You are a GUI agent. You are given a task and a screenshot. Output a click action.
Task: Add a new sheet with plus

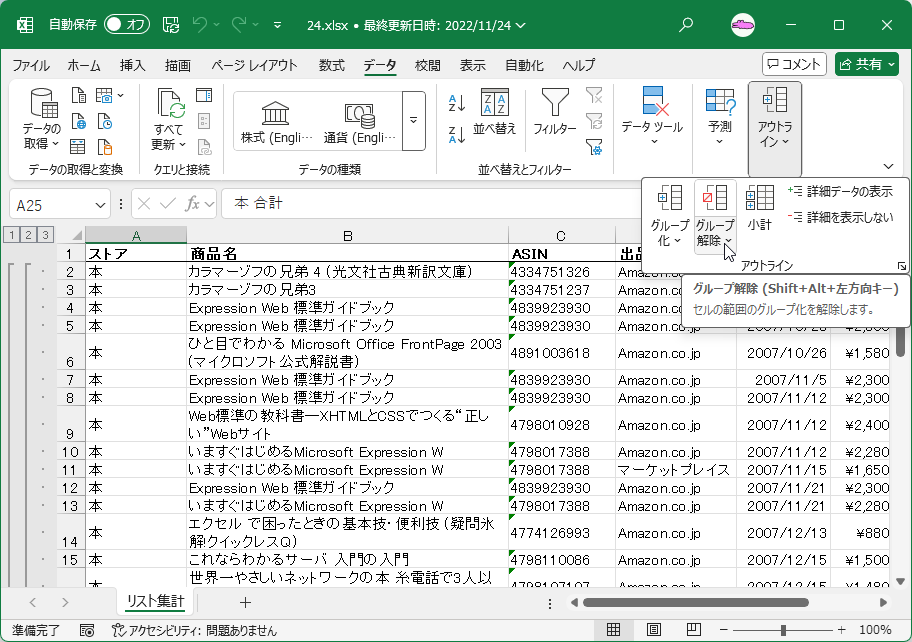pyautogui.click(x=245, y=602)
